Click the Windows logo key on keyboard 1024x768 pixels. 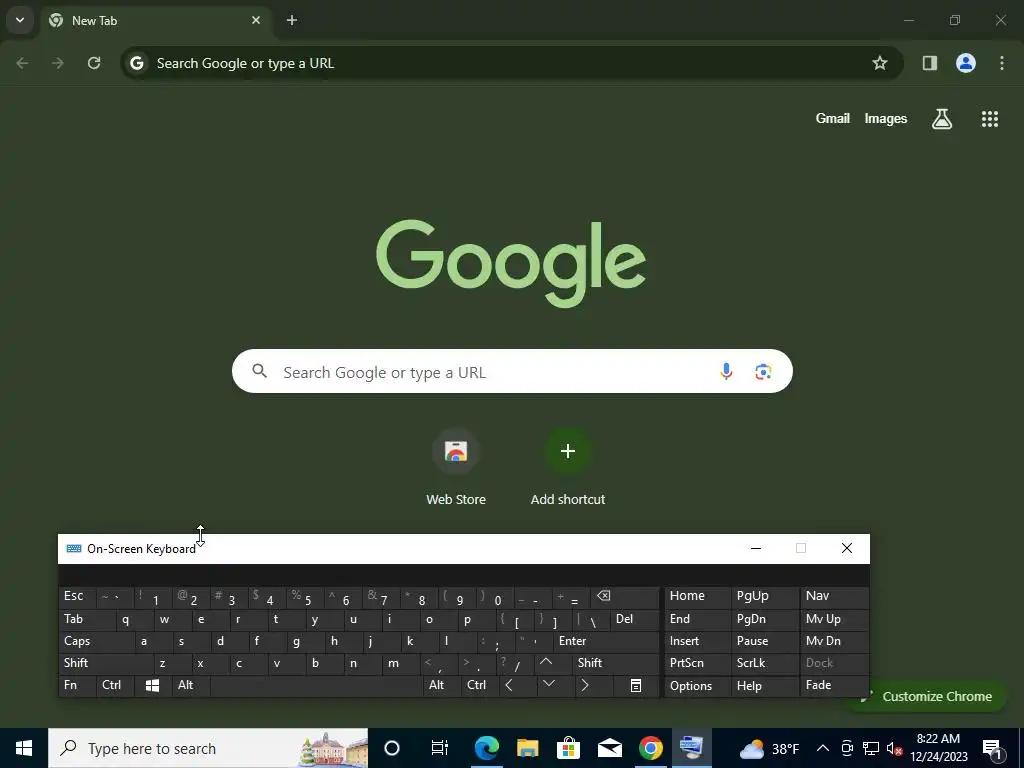tap(153, 686)
